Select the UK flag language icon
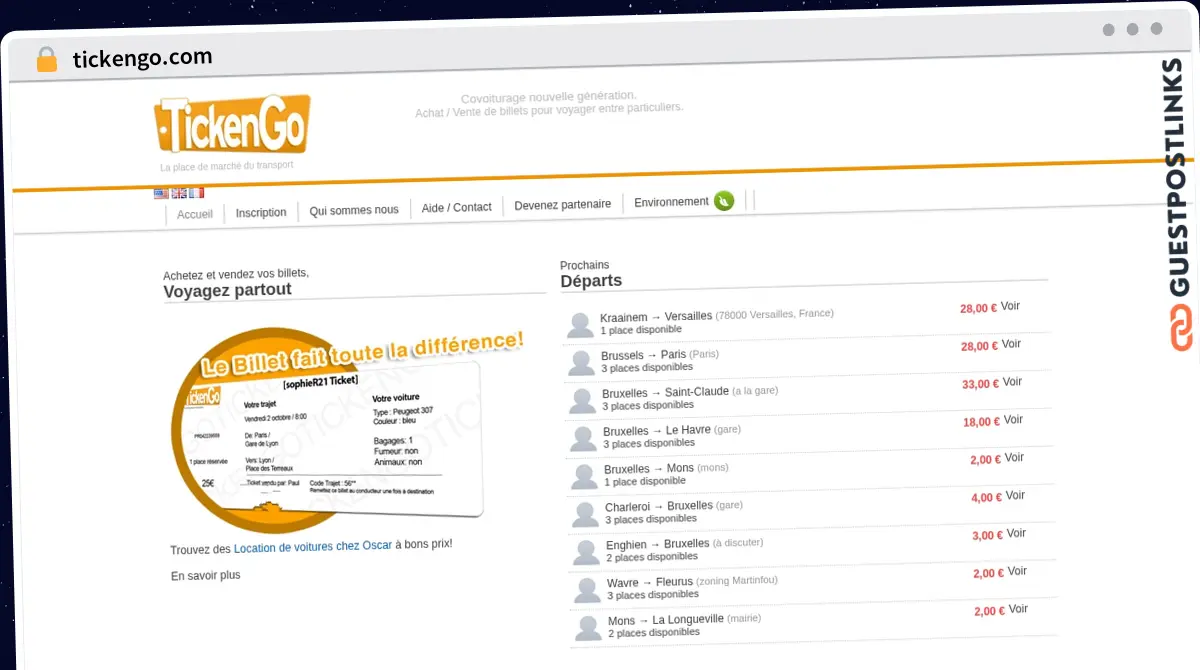The height and width of the screenshot is (670, 1200). pos(179,193)
